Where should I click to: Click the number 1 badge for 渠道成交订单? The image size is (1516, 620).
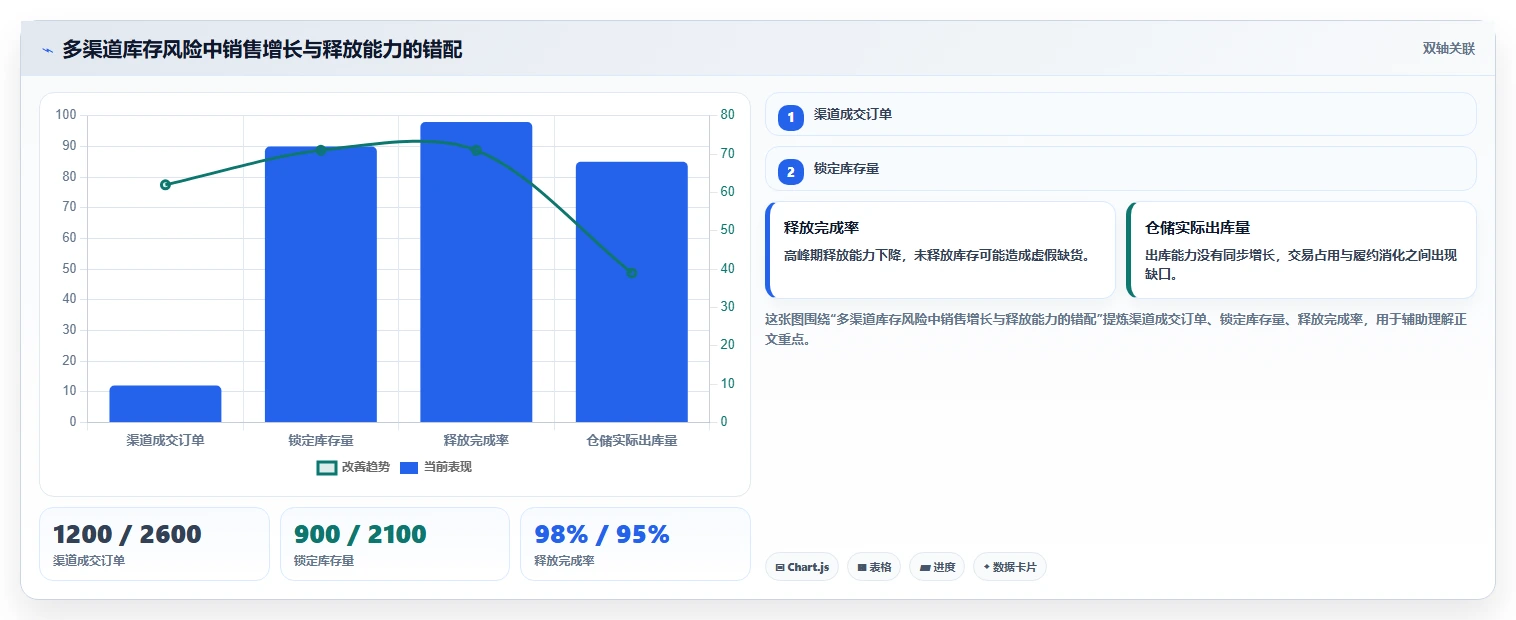coord(791,117)
